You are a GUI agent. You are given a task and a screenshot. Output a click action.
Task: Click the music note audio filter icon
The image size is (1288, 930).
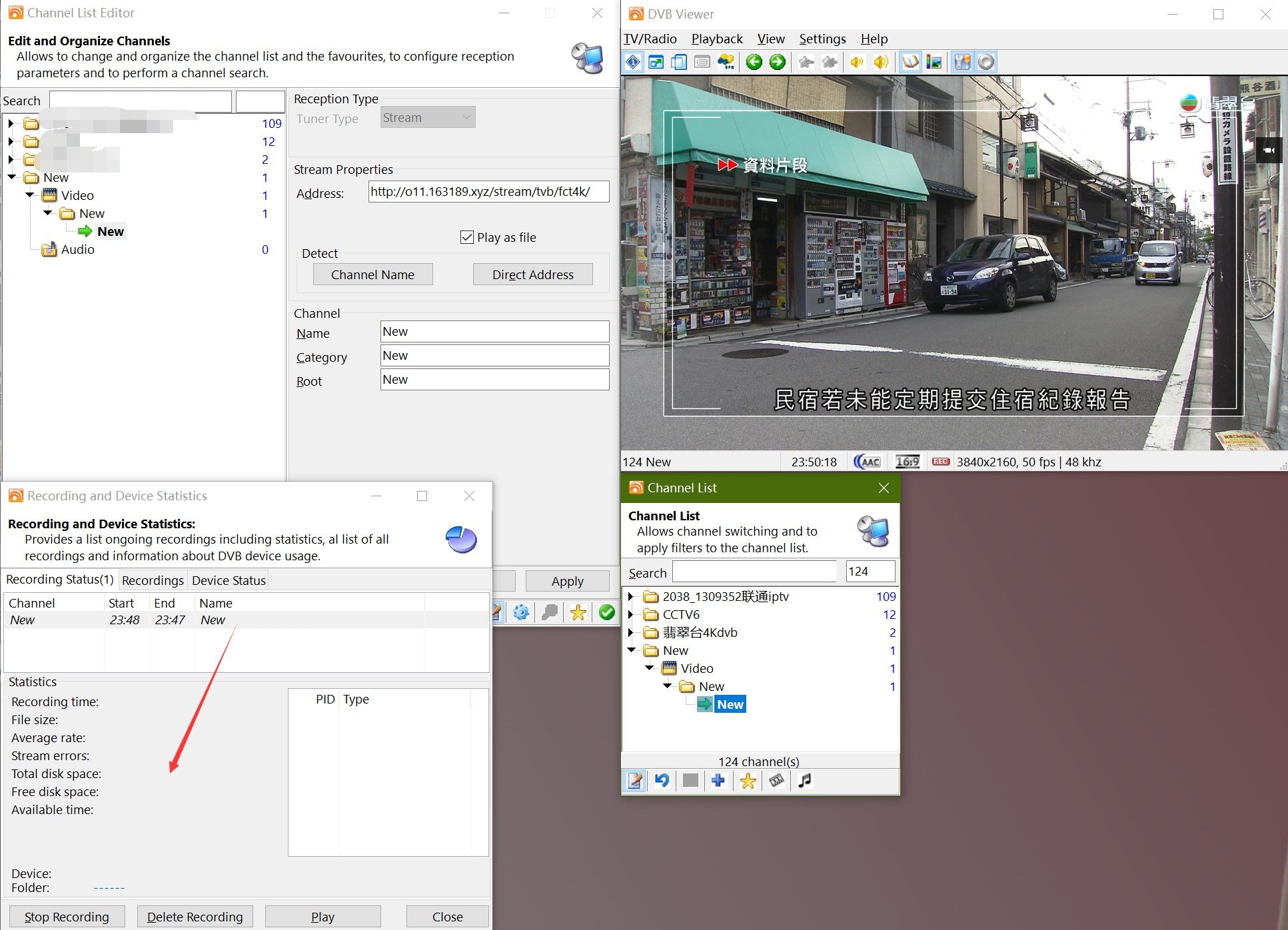pyautogui.click(x=805, y=780)
